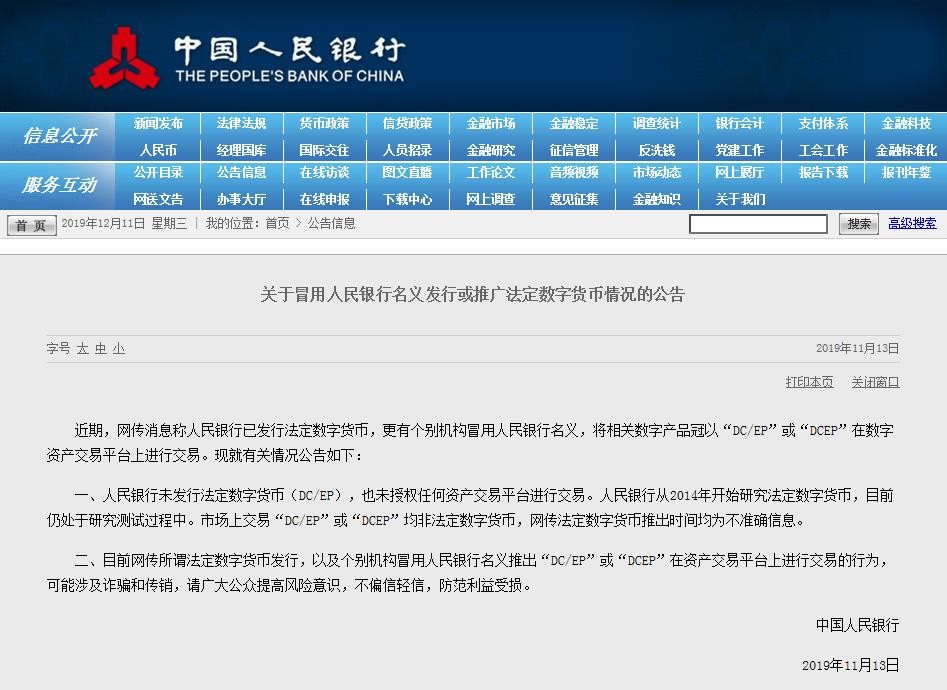Open the 金融科技 navigation item
947x690 pixels.
(906, 124)
